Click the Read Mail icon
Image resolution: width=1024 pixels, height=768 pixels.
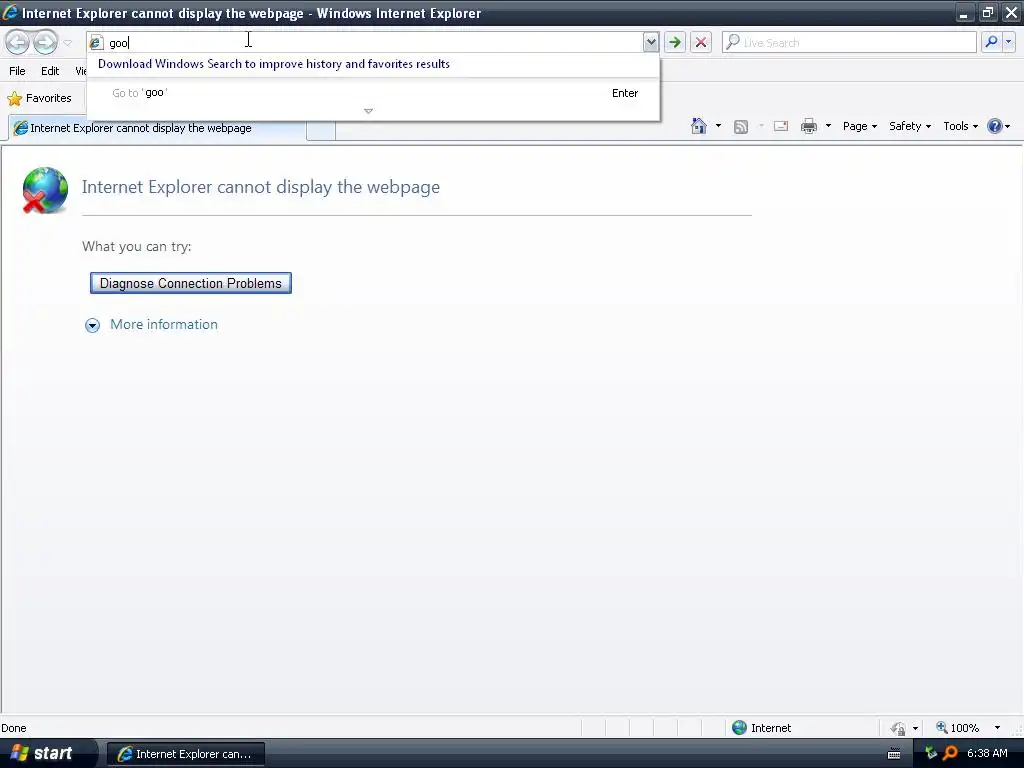point(781,127)
